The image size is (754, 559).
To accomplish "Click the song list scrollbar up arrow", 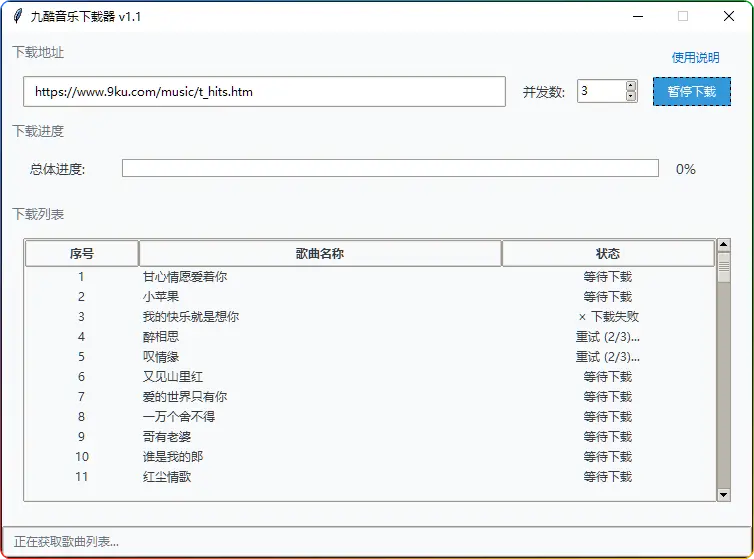I will pos(723,245).
